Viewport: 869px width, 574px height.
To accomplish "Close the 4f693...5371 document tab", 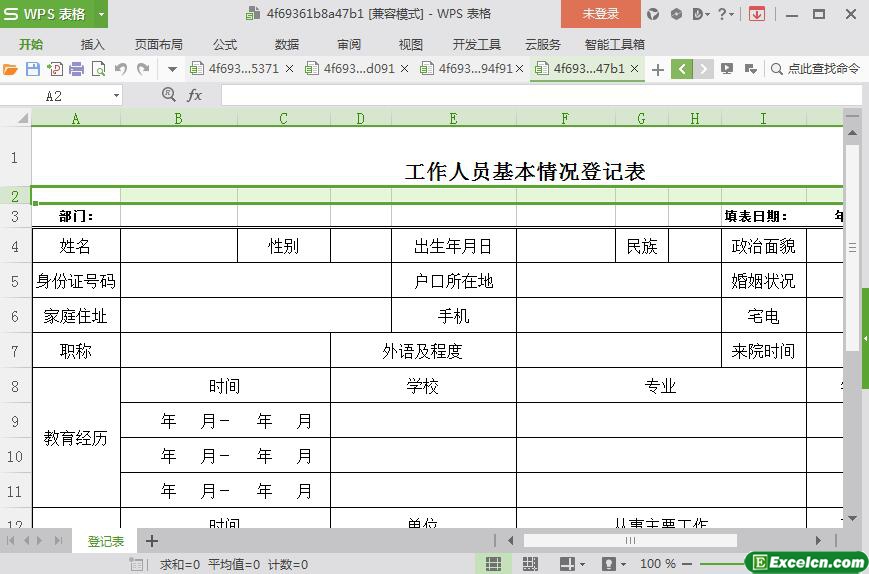I will [289, 69].
